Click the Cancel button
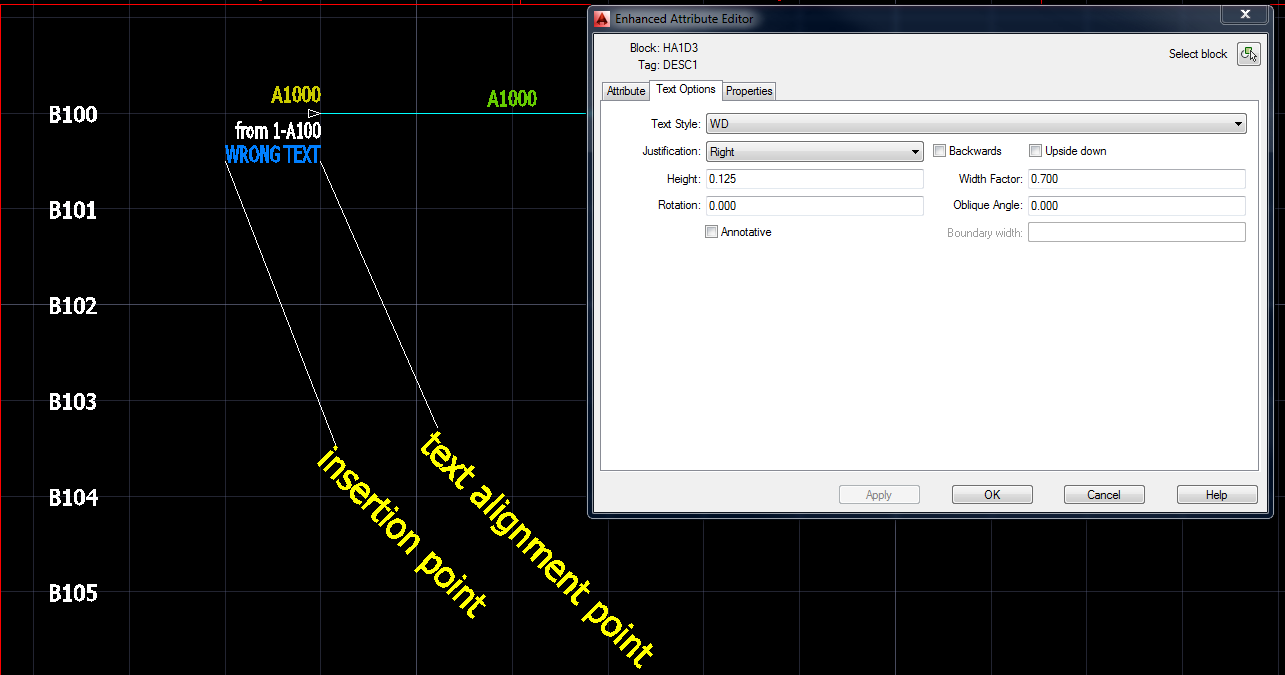This screenshot has width=1285, height=675. (x=1104, y=493)
